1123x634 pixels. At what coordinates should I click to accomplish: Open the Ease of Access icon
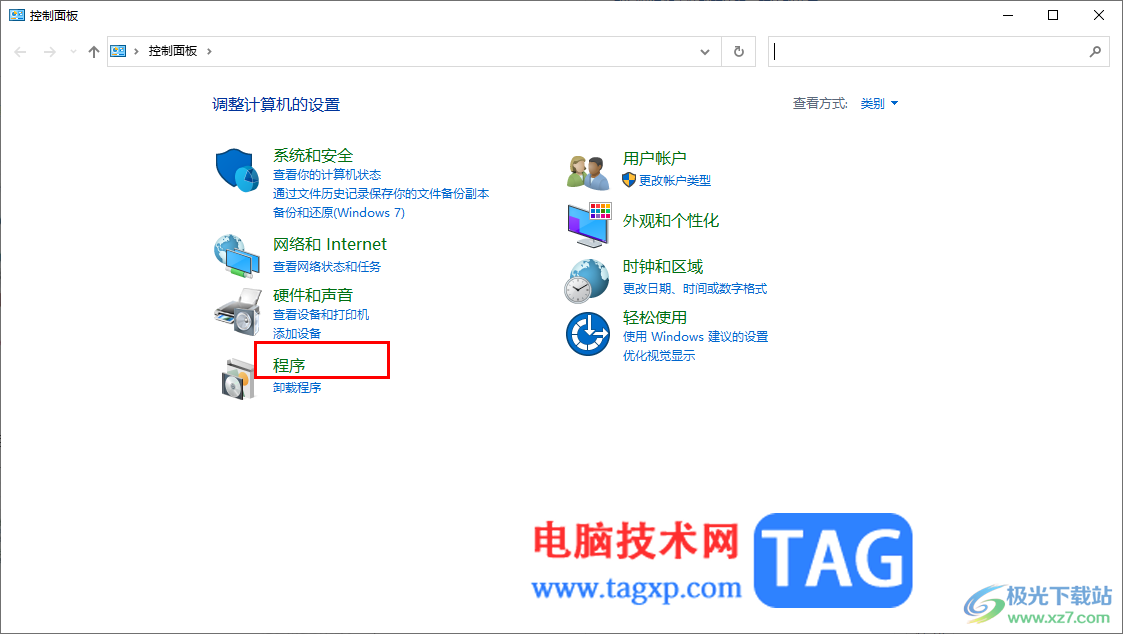[588, 334]
